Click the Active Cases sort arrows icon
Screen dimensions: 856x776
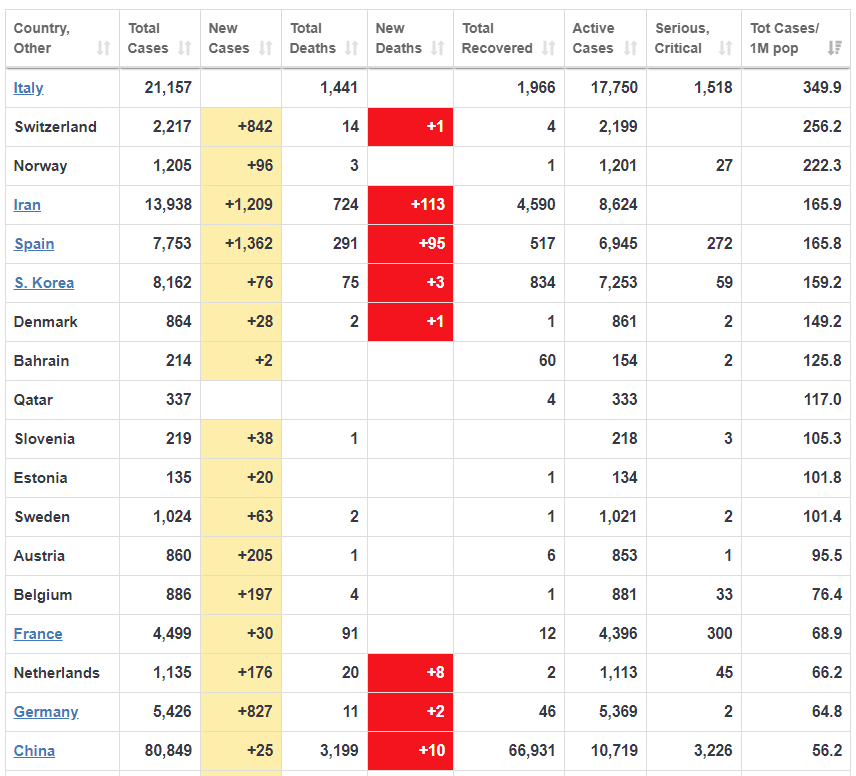[x=631, y=48]
